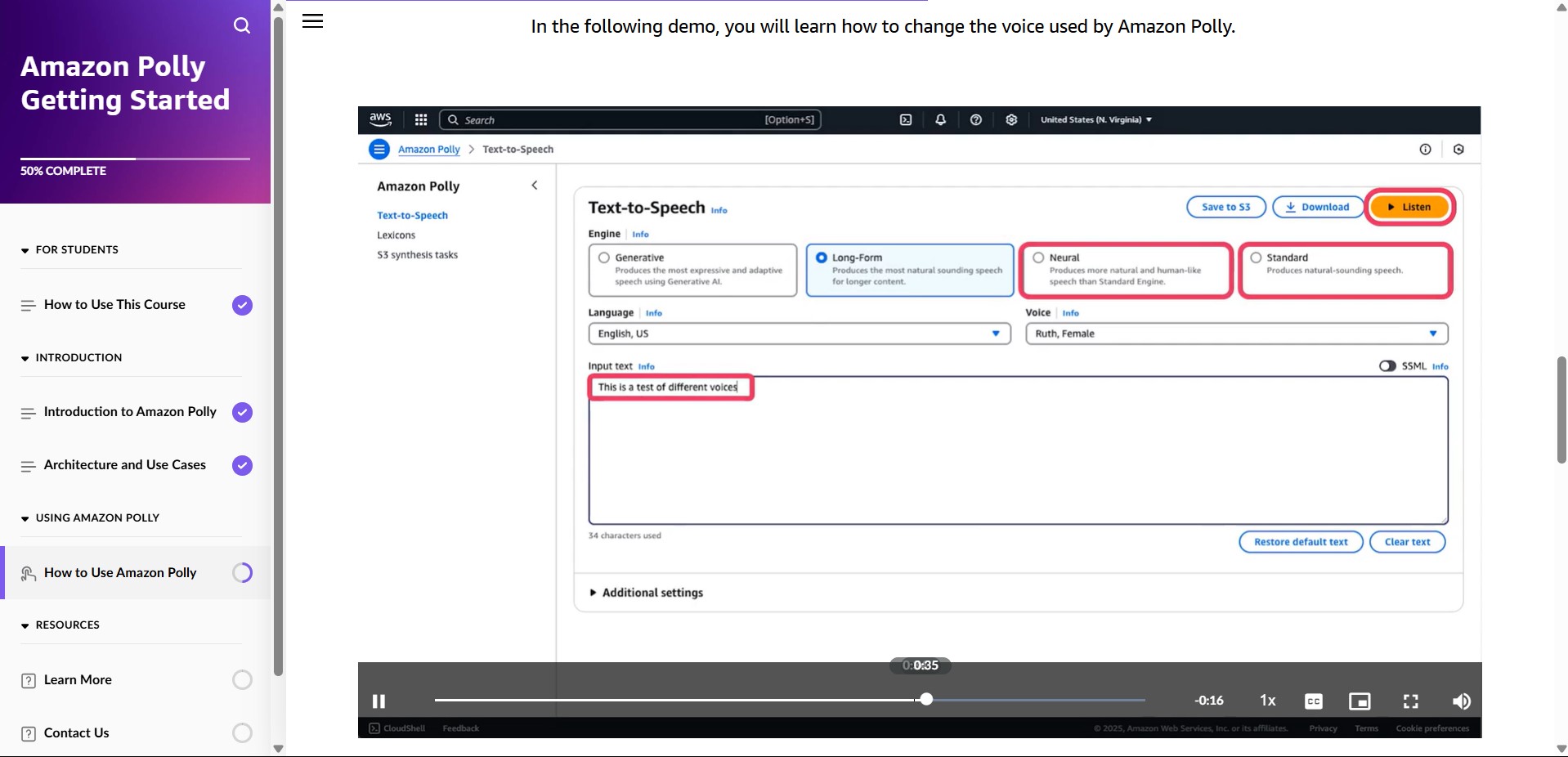Select the Long-Form engine radio button
The image size is (1568, 757).
822,258
